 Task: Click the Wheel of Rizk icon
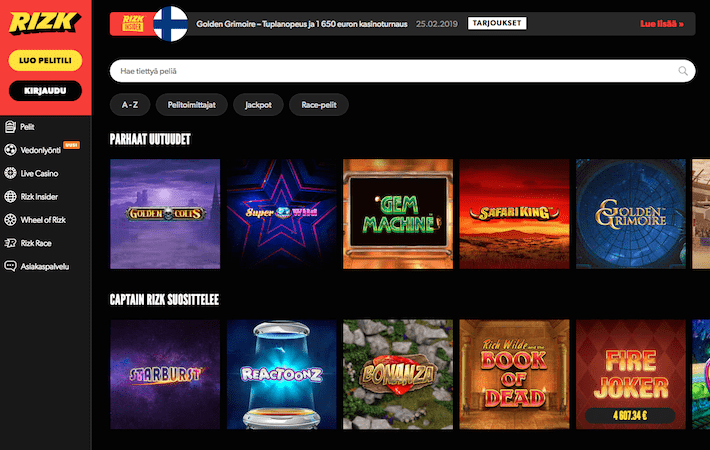tap(10, 220)
